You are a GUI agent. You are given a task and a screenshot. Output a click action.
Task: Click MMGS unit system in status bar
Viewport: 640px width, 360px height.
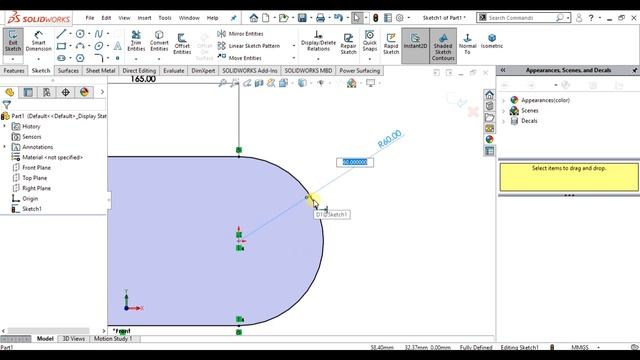point(580,347)
